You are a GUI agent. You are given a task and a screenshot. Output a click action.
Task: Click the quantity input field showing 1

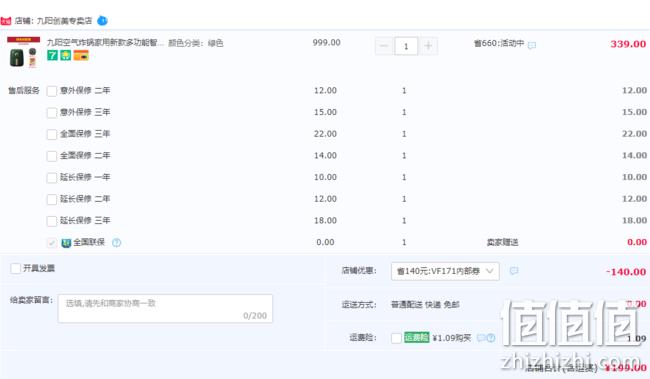(x=406, y=46)
